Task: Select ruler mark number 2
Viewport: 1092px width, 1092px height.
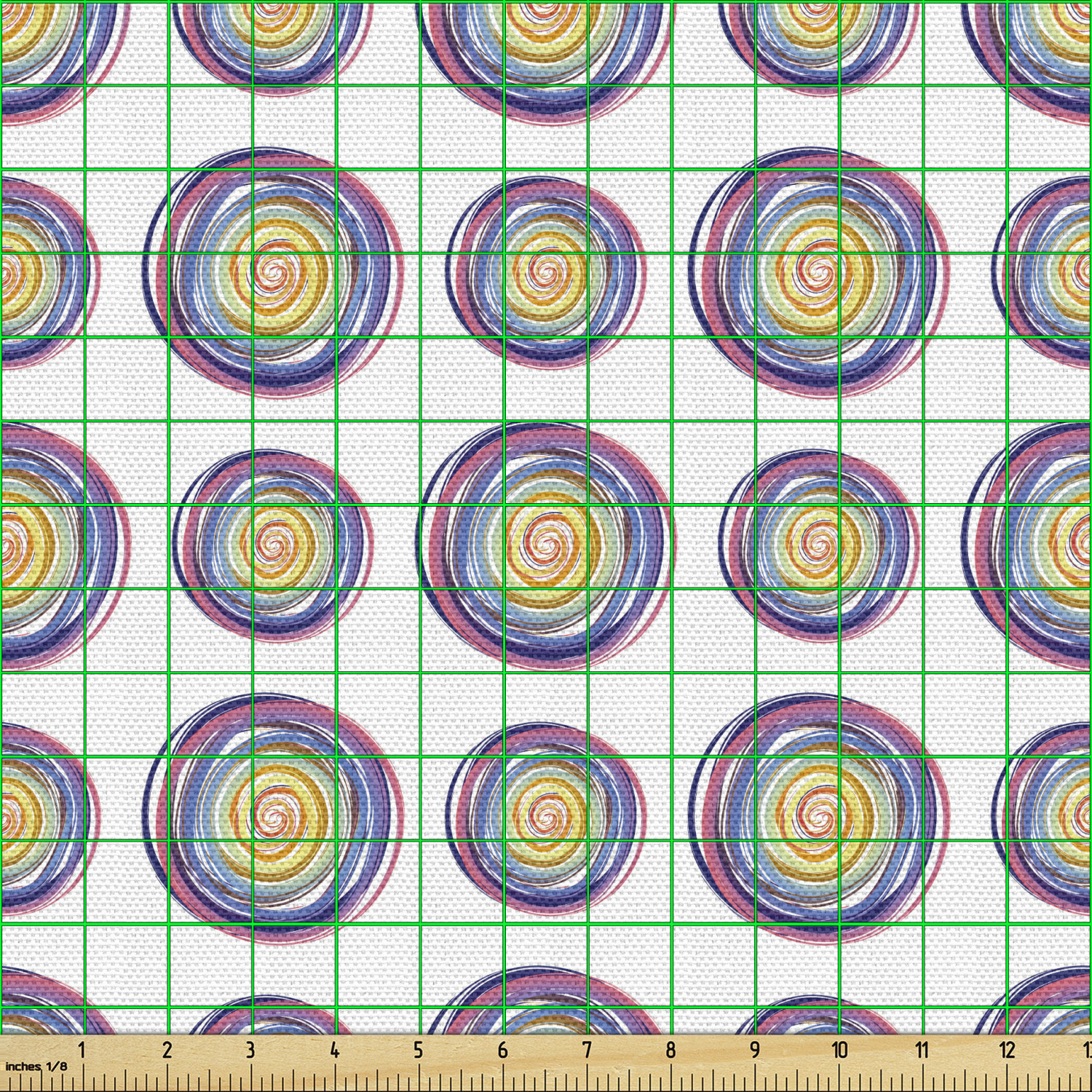Action: [x=167, y=1050]
